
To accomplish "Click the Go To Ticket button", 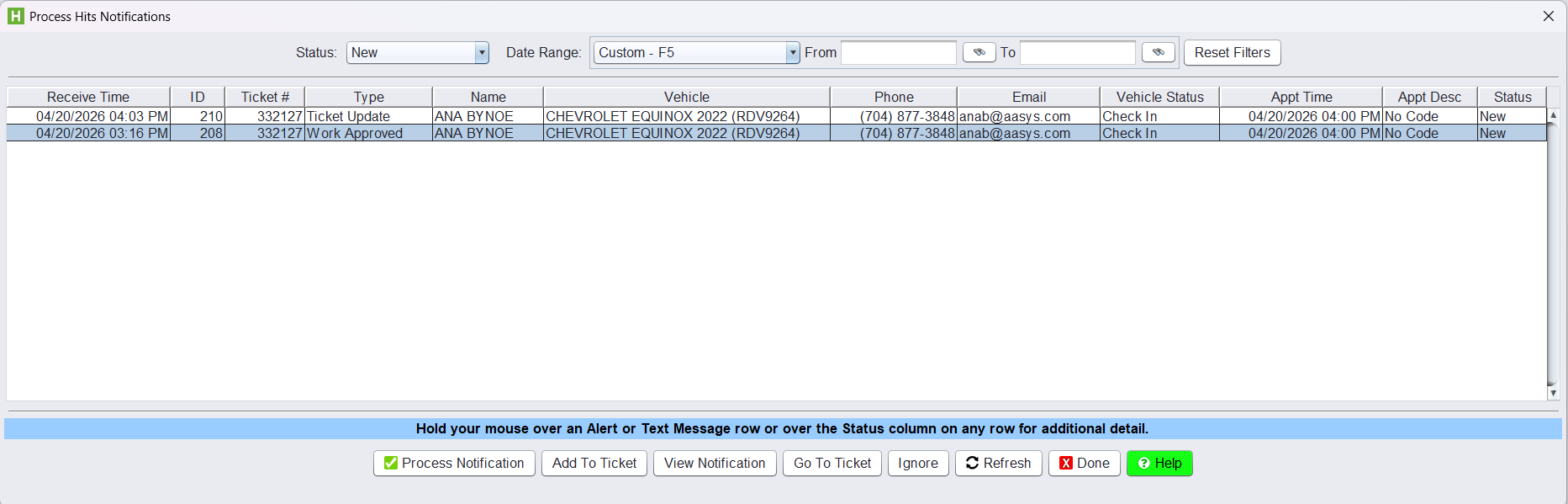I will (832, 463).
